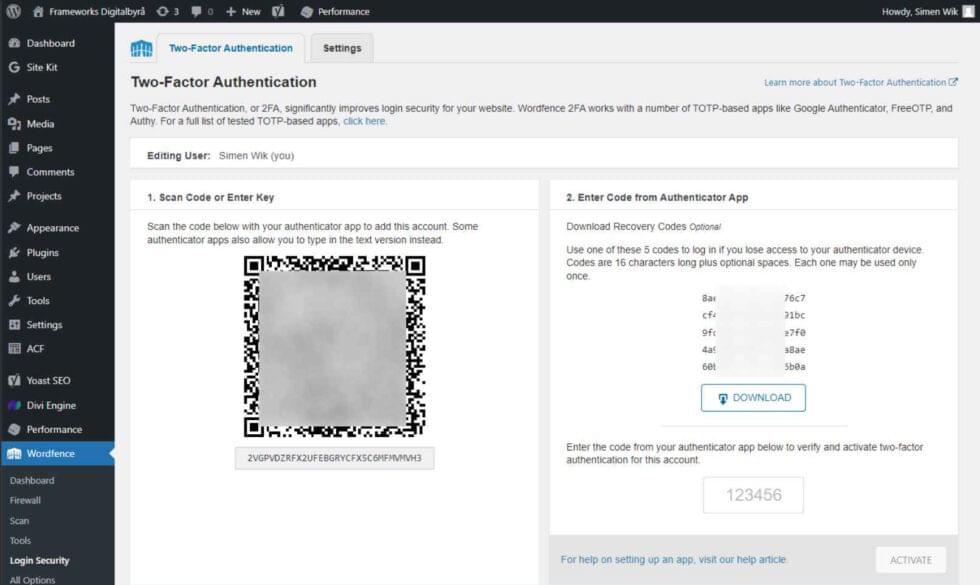Click the Activate button
Viewport: 980px width, 585px height.
(911, 560)
